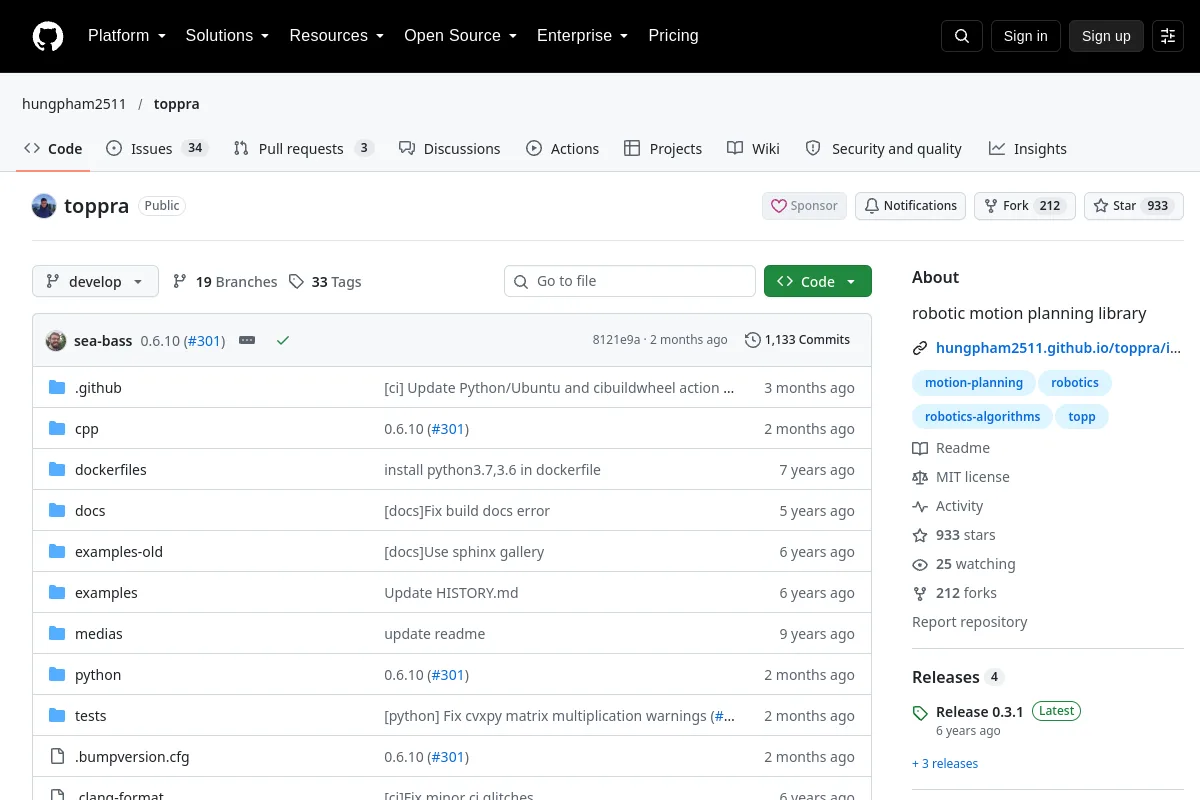The height and width of the screenshot is (800, 1200).
Task: Open Release 0.3.1 latest release
Action: click(x=979, y=712)
